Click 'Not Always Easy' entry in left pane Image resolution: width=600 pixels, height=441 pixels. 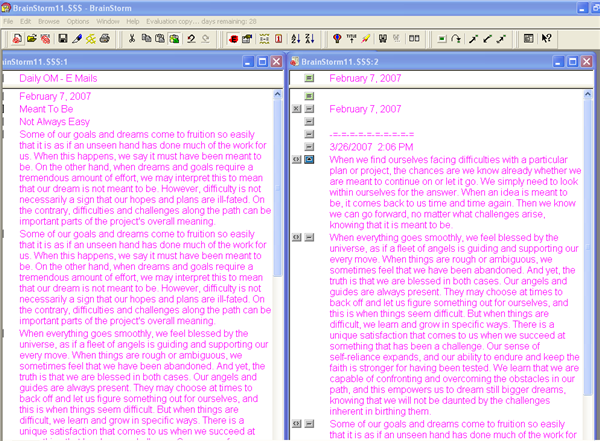click(x=54, y=122)
